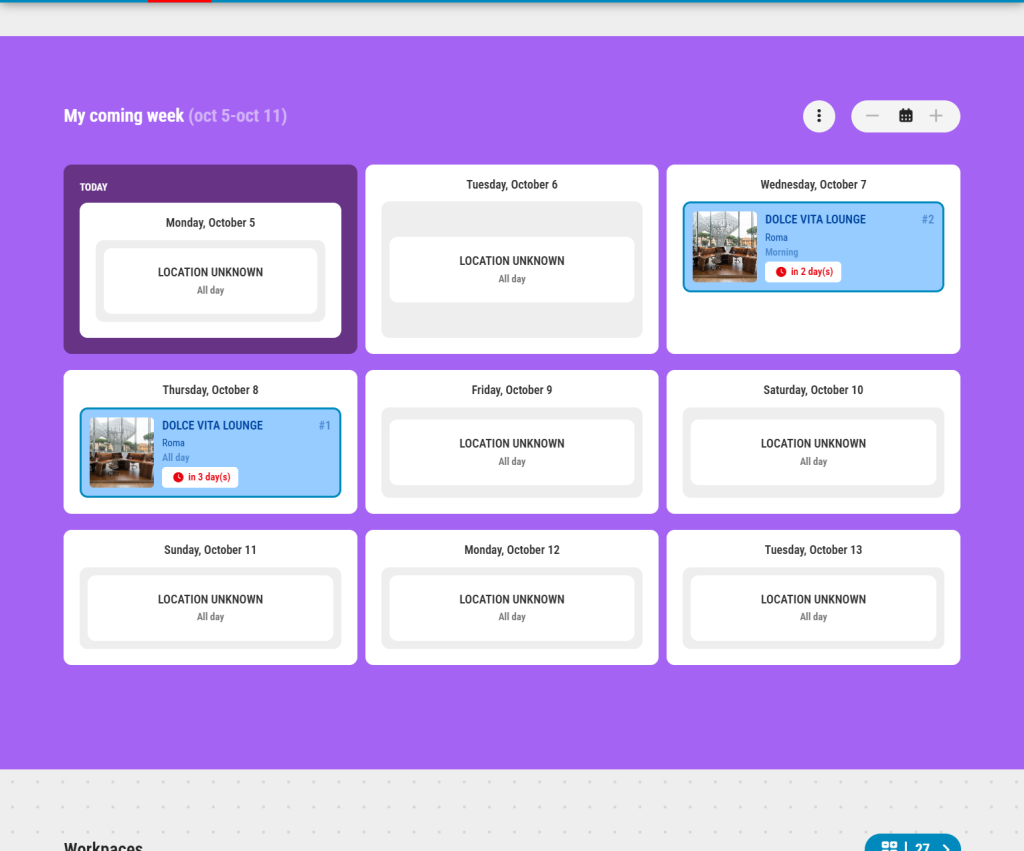This screenshot has width=1024, height=851.
Task: Click 'Tuesday, October 6' date heading
Action: coord(511,185)
